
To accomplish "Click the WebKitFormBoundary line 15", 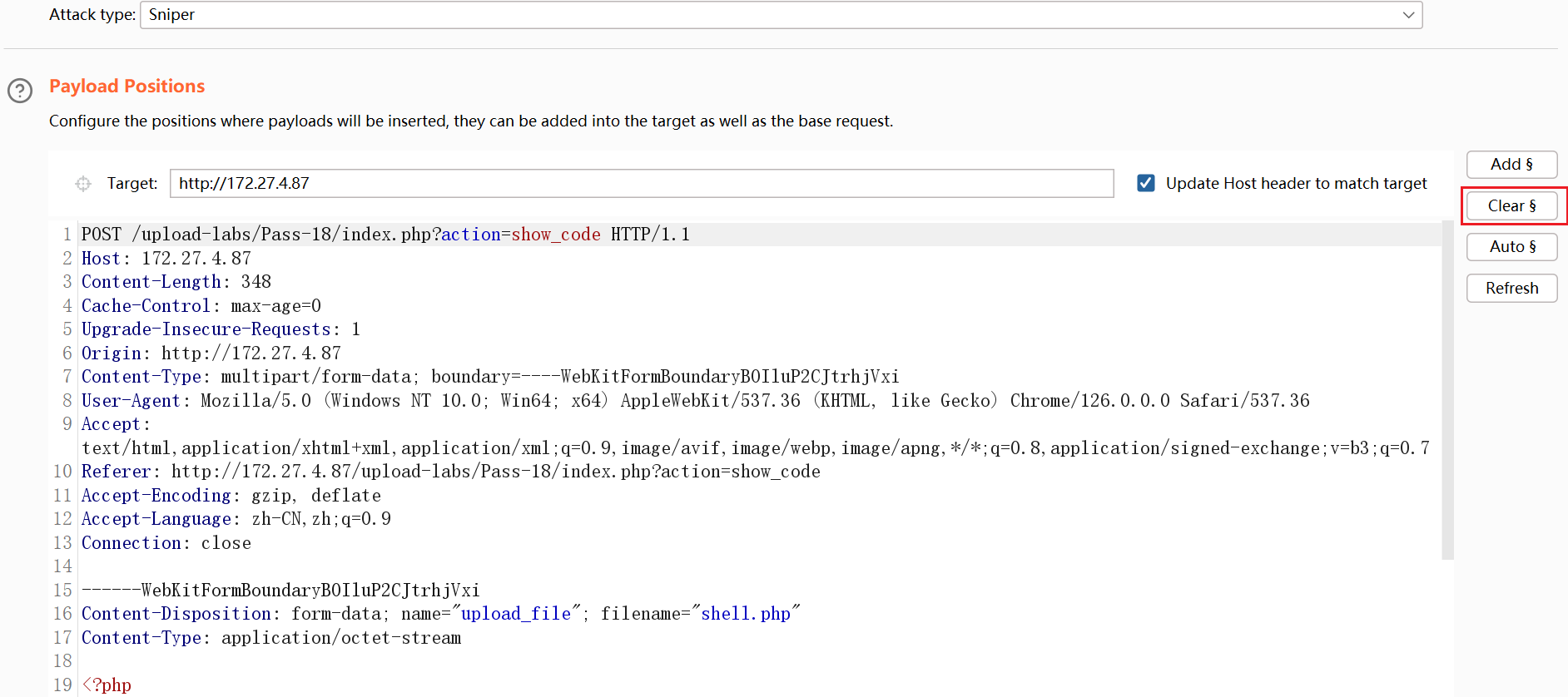I will [x=280, y=591].
